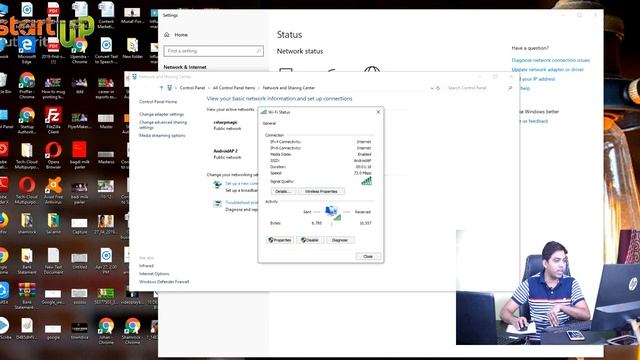
Task: Click All Control Panel Items breadcrumb
Action: click(233, 88)
